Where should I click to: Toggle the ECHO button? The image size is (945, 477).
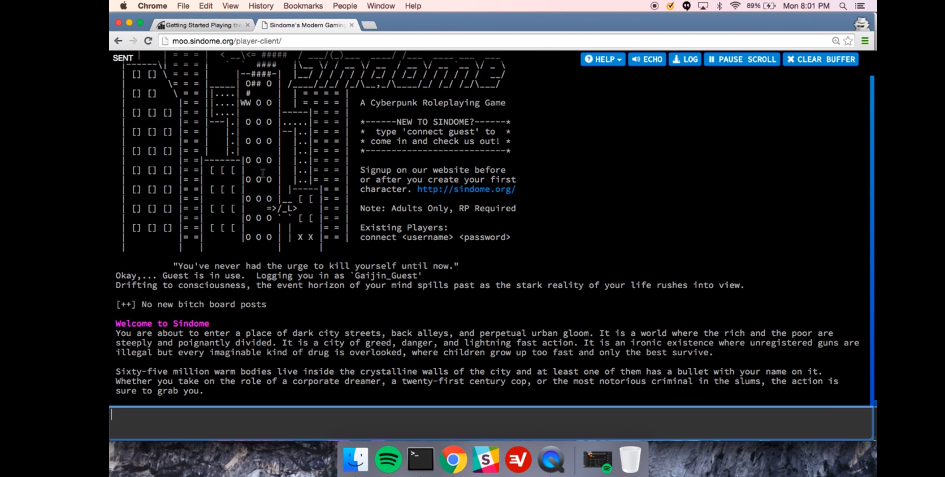tap(647, 59)
